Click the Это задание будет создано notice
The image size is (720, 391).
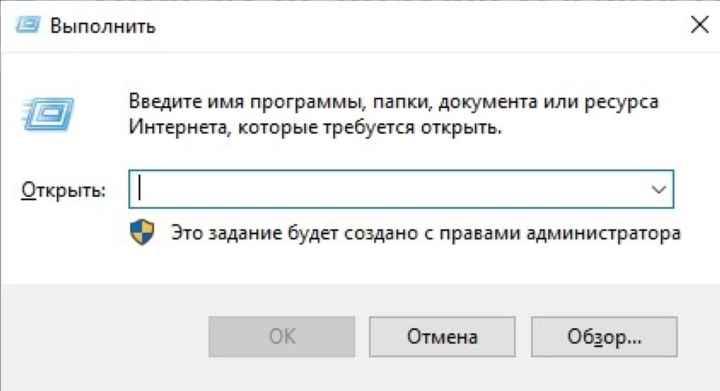click(426, 233)
